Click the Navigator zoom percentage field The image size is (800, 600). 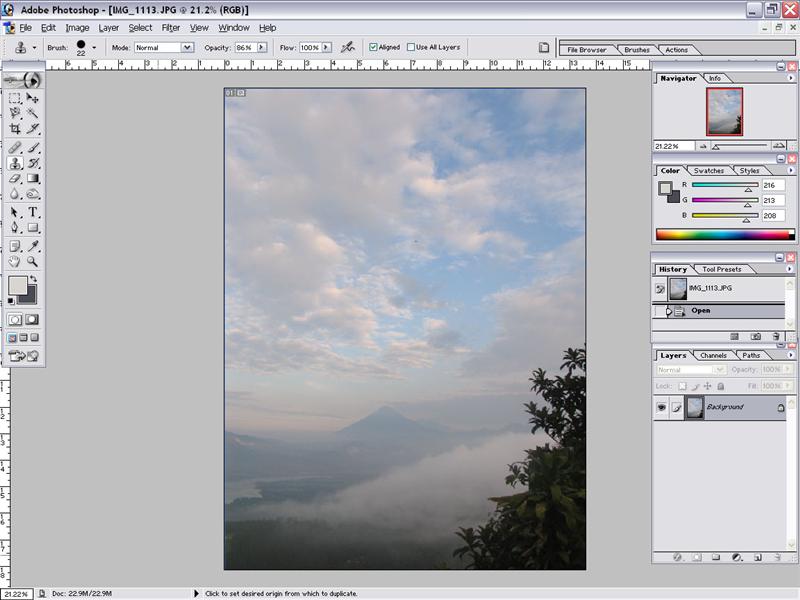click(673, 146)
